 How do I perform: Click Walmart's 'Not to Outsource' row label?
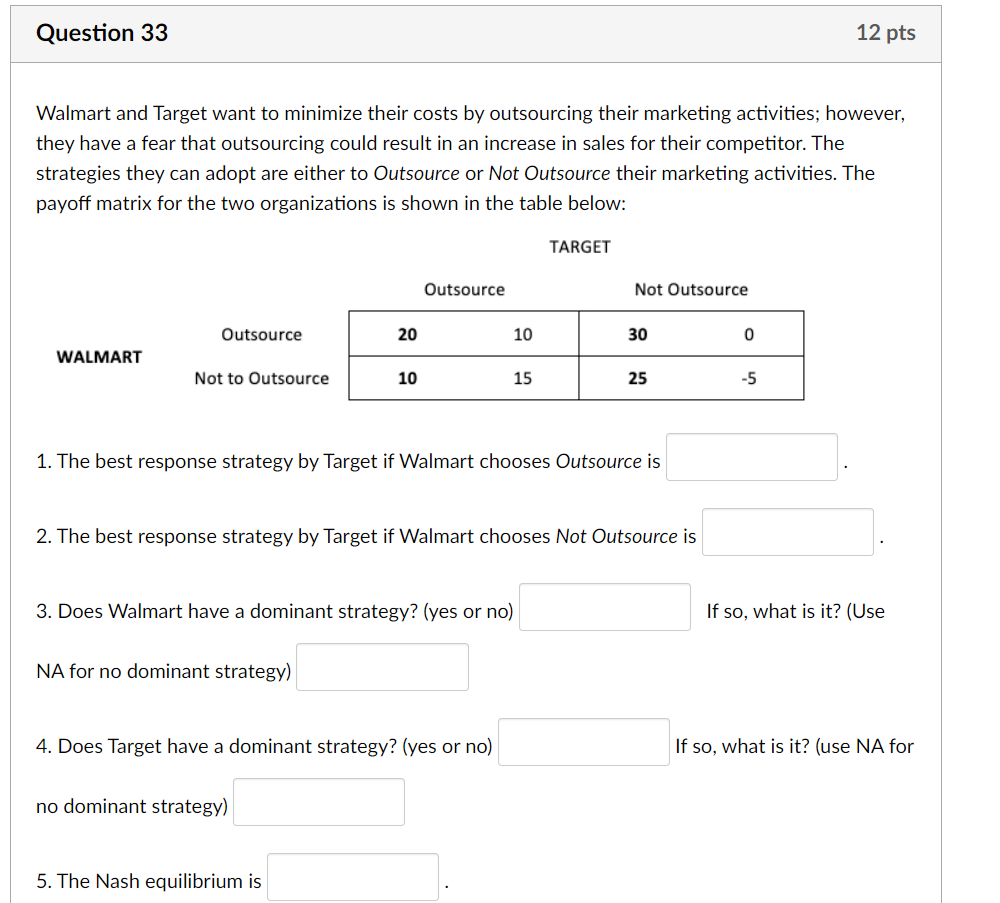coord(262,379)
